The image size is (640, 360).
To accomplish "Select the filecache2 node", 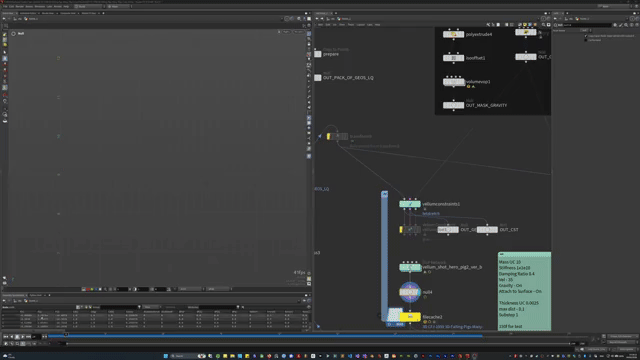I will coord(410,317).
